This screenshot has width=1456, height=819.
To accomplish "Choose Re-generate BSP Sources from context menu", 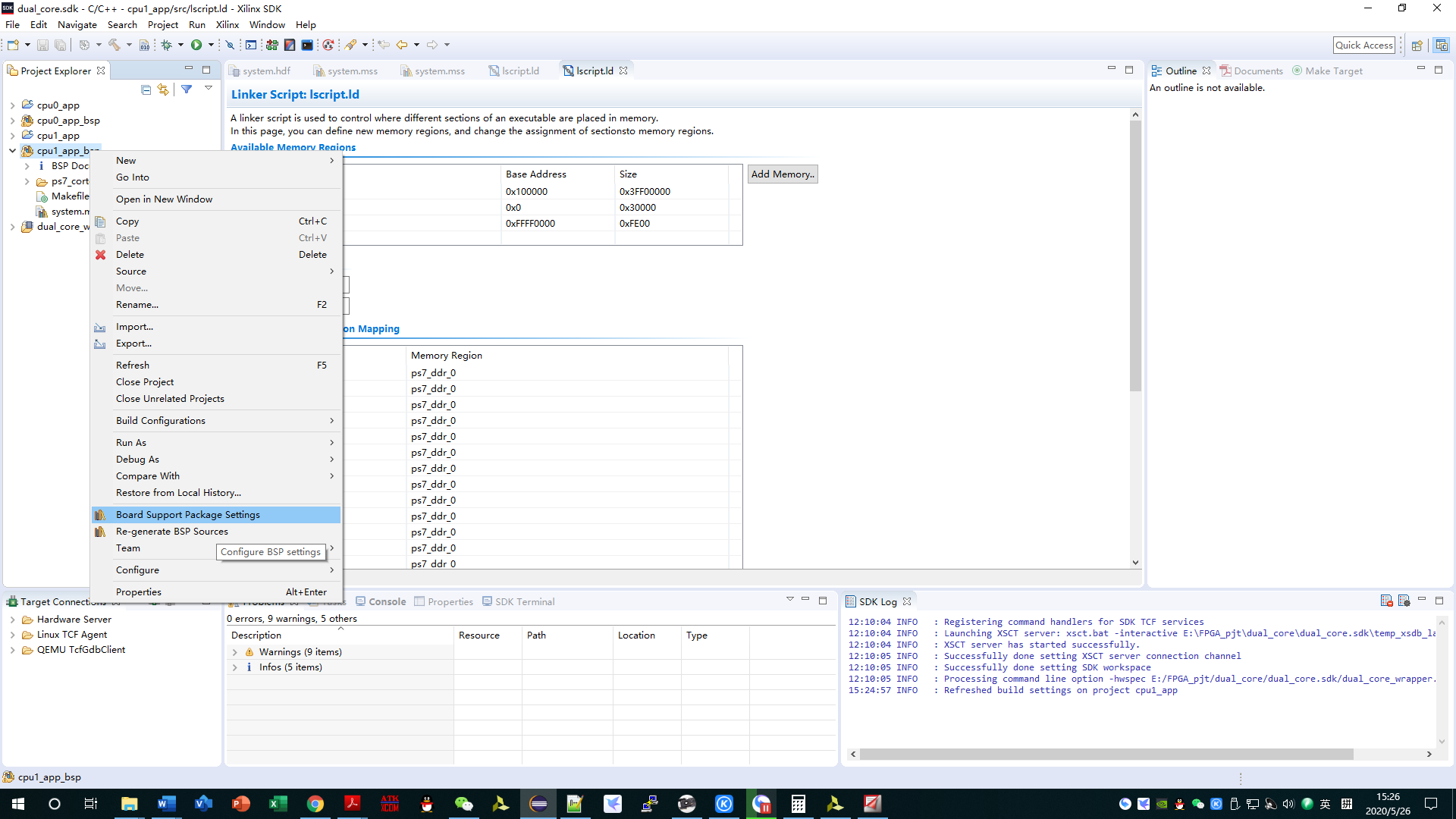I will (171, 532).
